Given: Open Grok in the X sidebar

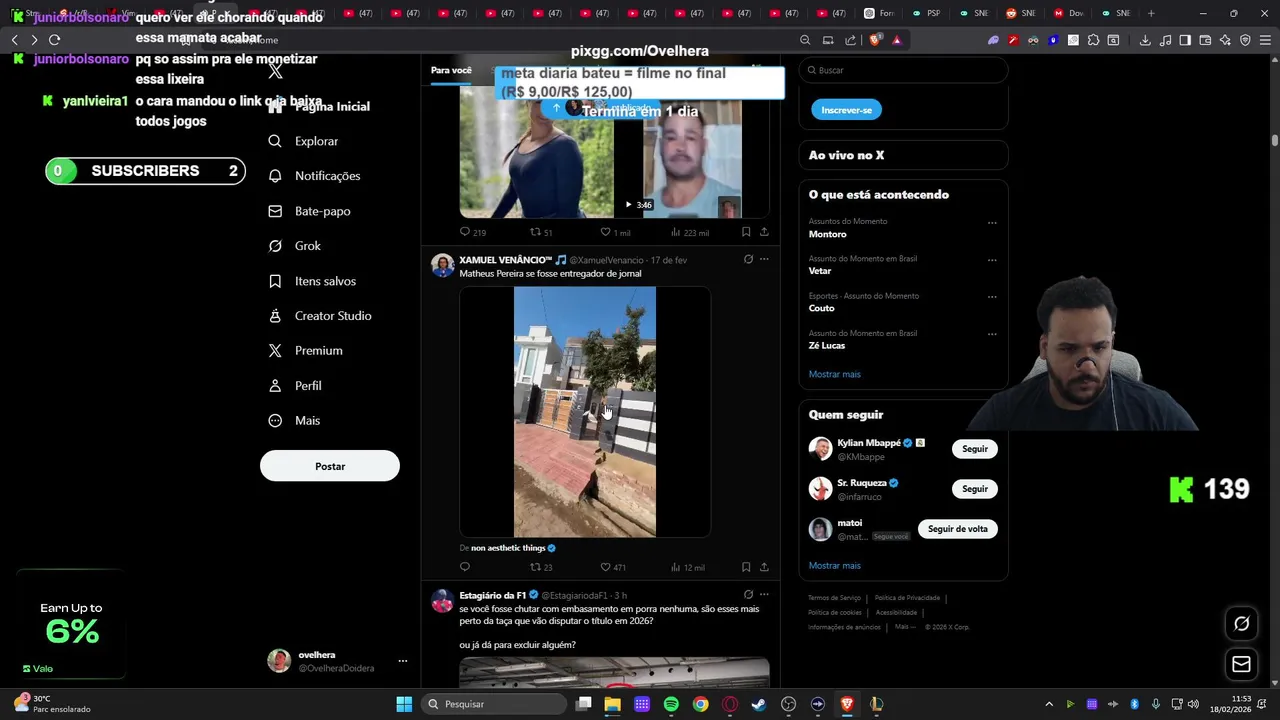Looking at the screenshot, I should click(296, 246).
